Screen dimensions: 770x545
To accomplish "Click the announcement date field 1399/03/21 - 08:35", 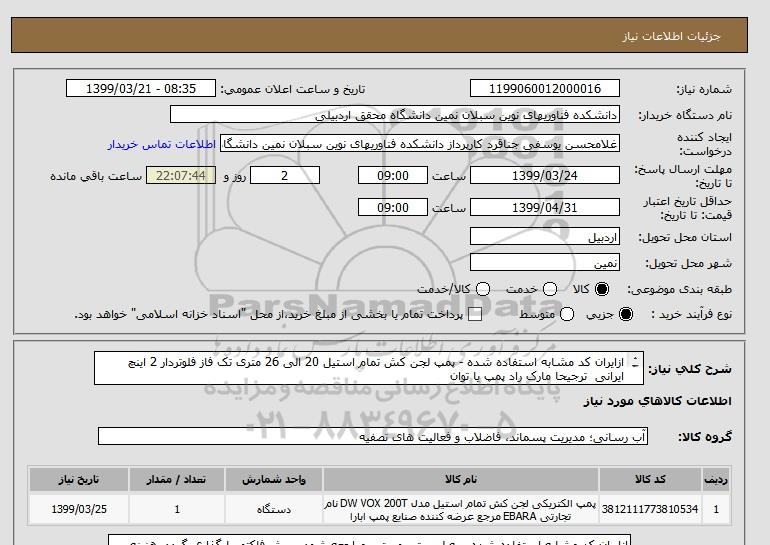I will [141, 88].
